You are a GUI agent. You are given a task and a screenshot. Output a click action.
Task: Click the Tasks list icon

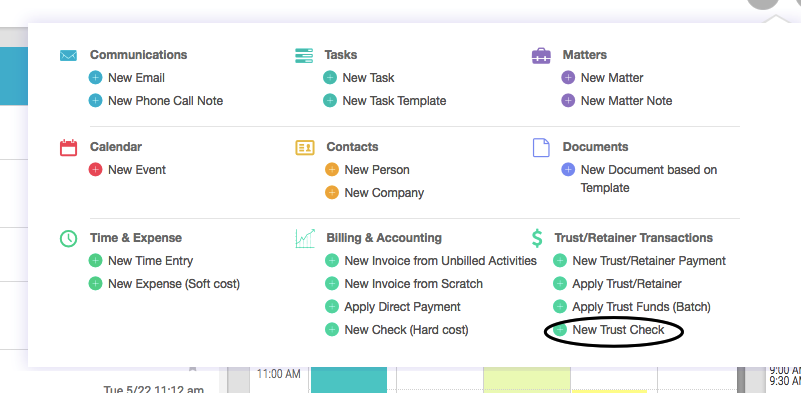[x=304, y=55]
